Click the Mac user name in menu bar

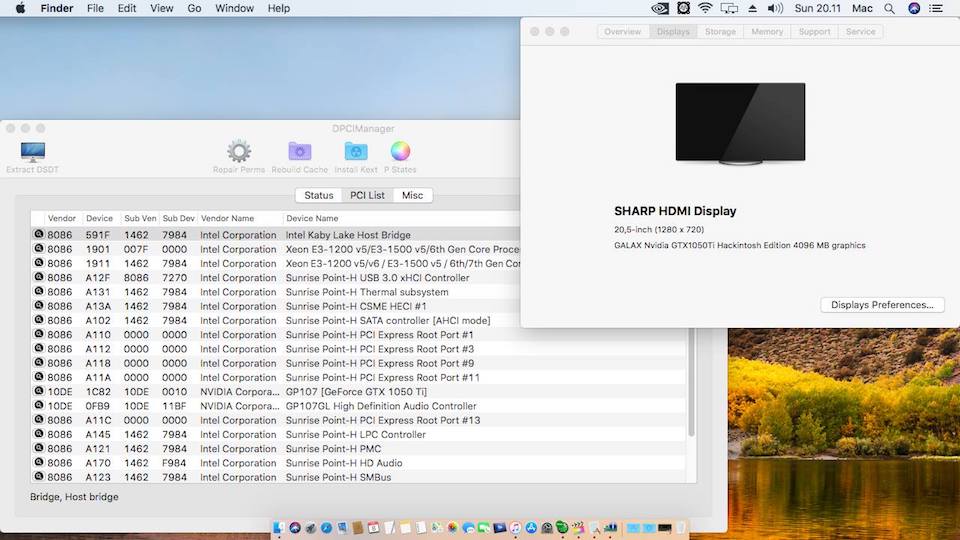pyautogui.click(x=862, y=8)
